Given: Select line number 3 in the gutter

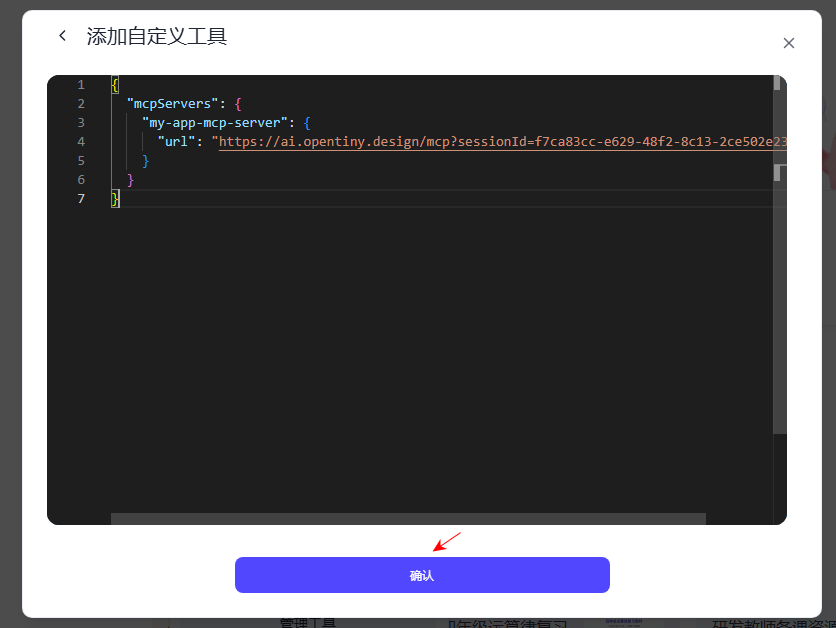Looking at the screenshot, I should coord(81,123).
